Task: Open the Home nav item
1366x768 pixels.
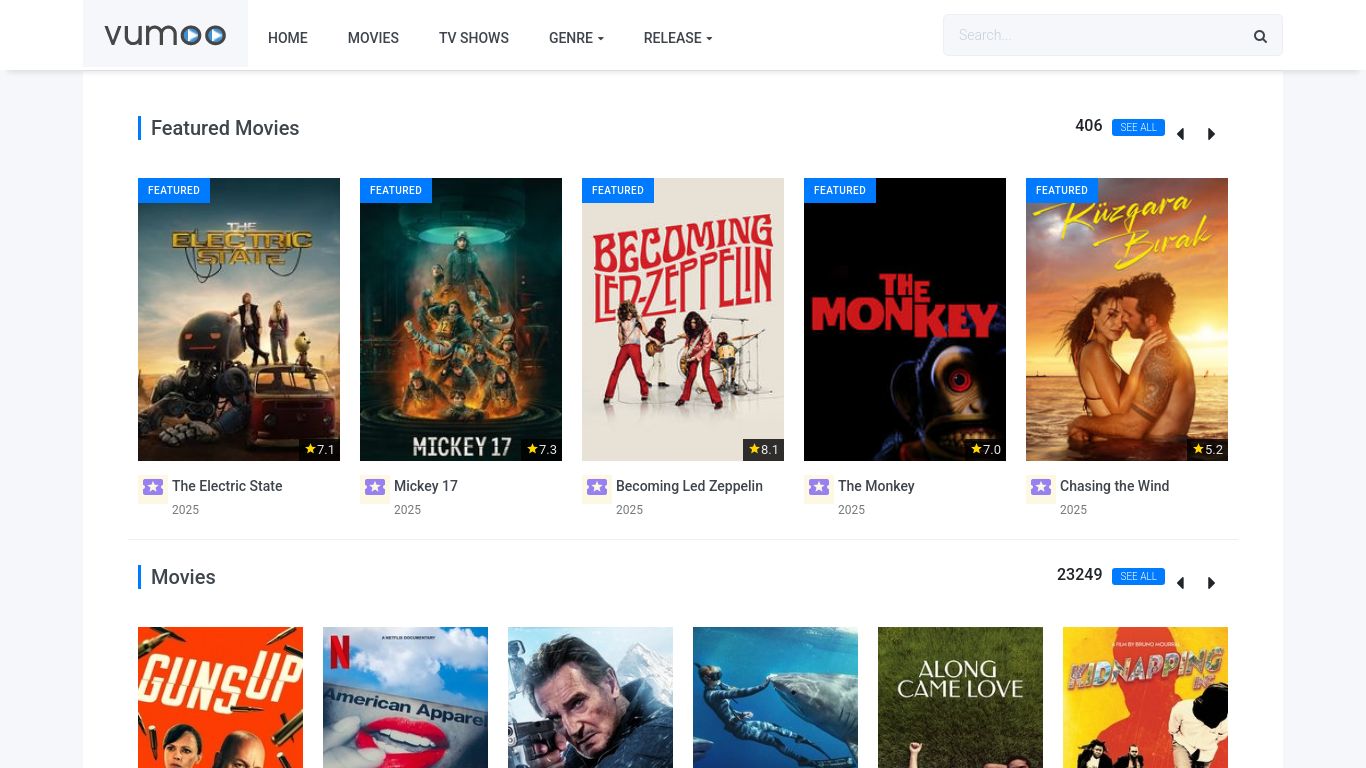Action: coord(288,38)
